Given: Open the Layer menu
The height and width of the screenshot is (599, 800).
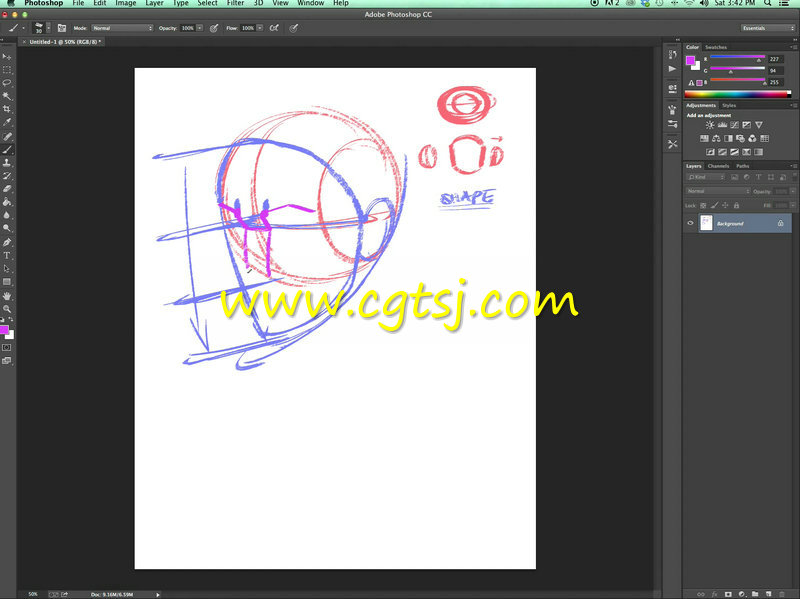Looking at the screenshot, I should tap(154, 3).
